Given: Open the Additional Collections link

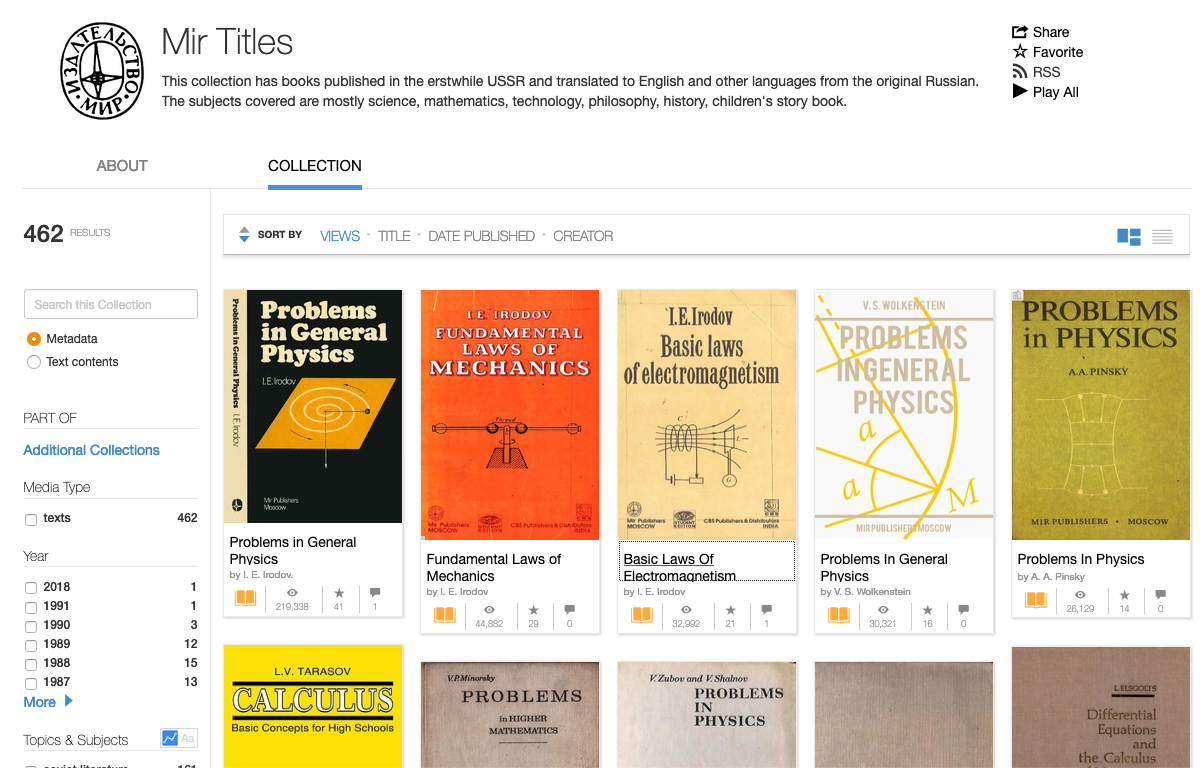Looking at the screenshot, I should click(x=91, y=450).
